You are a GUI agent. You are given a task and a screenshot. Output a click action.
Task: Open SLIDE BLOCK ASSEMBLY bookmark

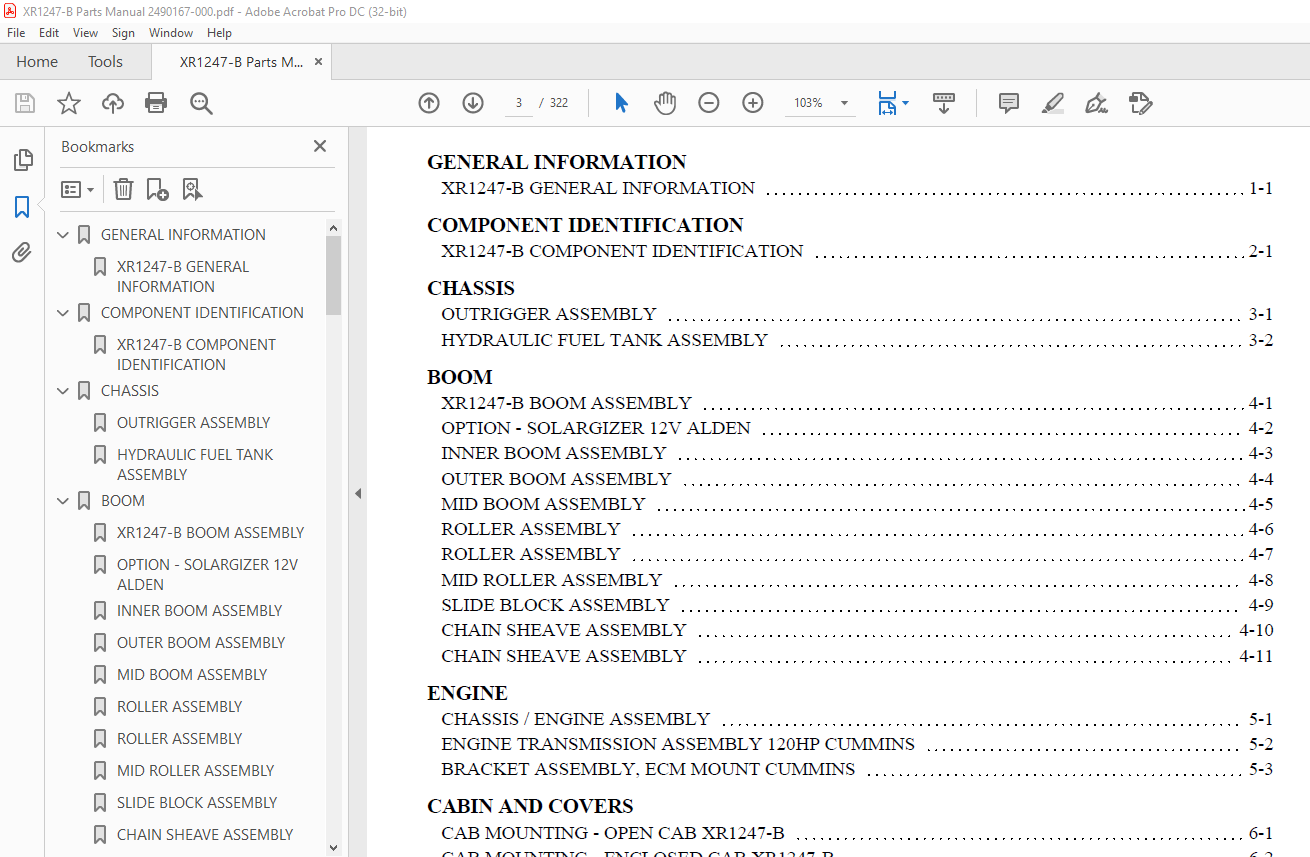(x=197, y=803)
